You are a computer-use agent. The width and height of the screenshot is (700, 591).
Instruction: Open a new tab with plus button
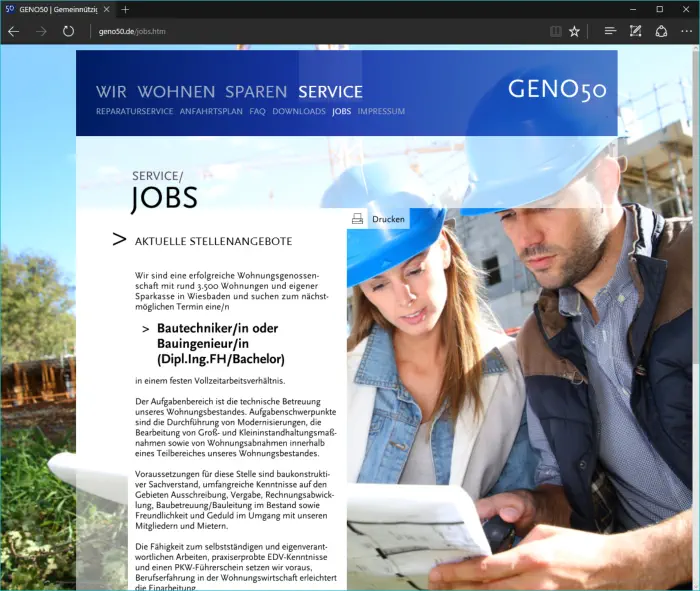tap(125, 9)
